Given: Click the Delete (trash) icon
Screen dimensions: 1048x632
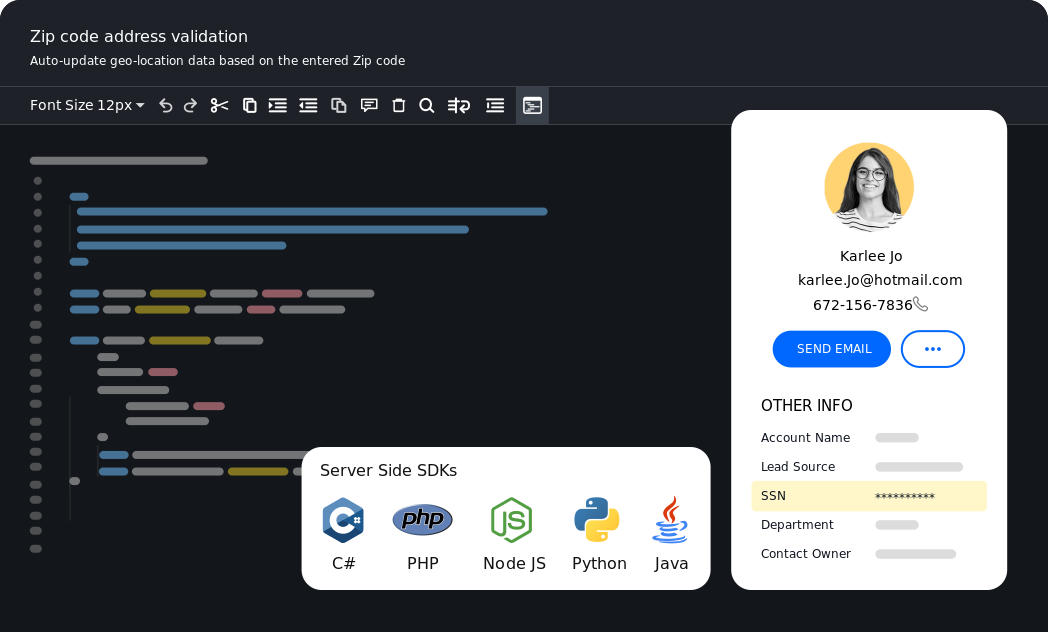Looking at the screenshot, I should [398, 105].
